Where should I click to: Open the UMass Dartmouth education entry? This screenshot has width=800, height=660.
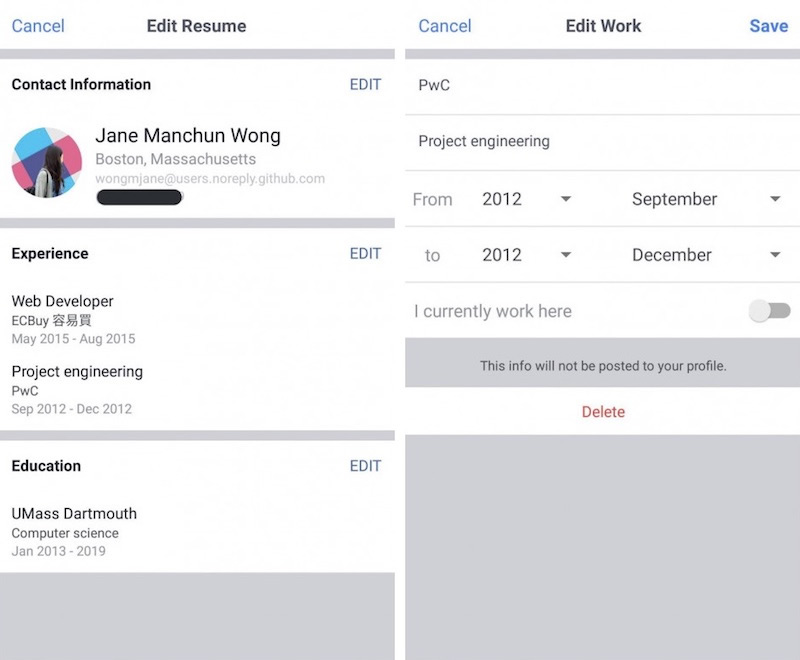click(x=72, y=513)
